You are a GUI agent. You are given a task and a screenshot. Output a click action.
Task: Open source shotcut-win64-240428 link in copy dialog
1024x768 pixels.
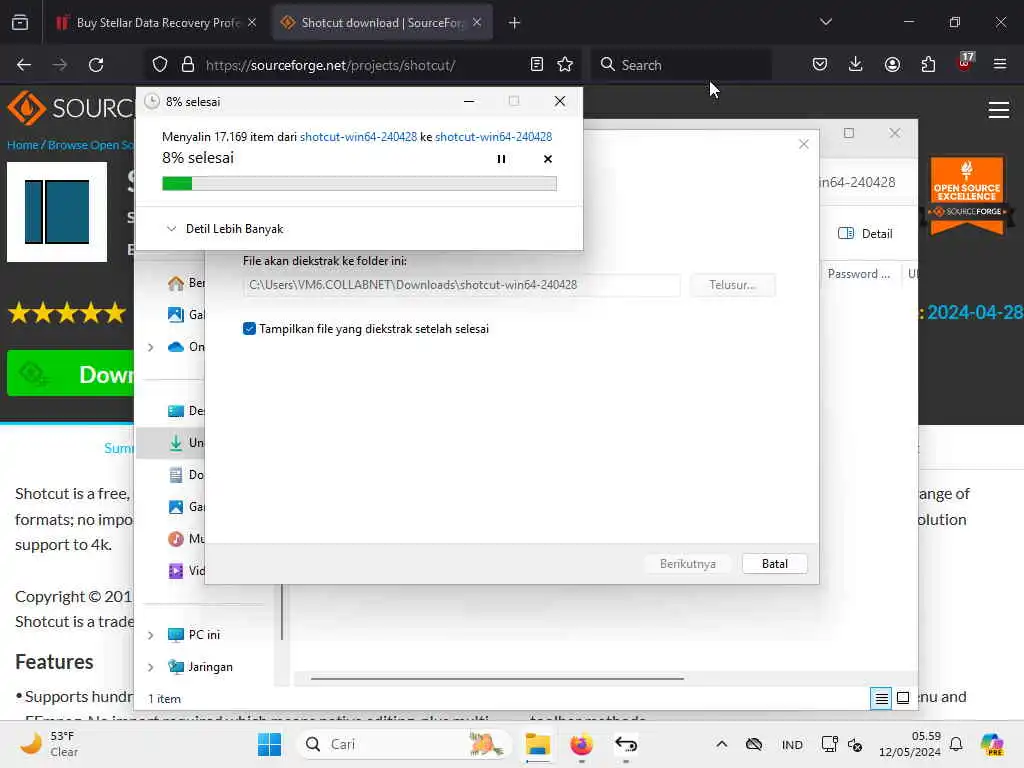(358, 136)
